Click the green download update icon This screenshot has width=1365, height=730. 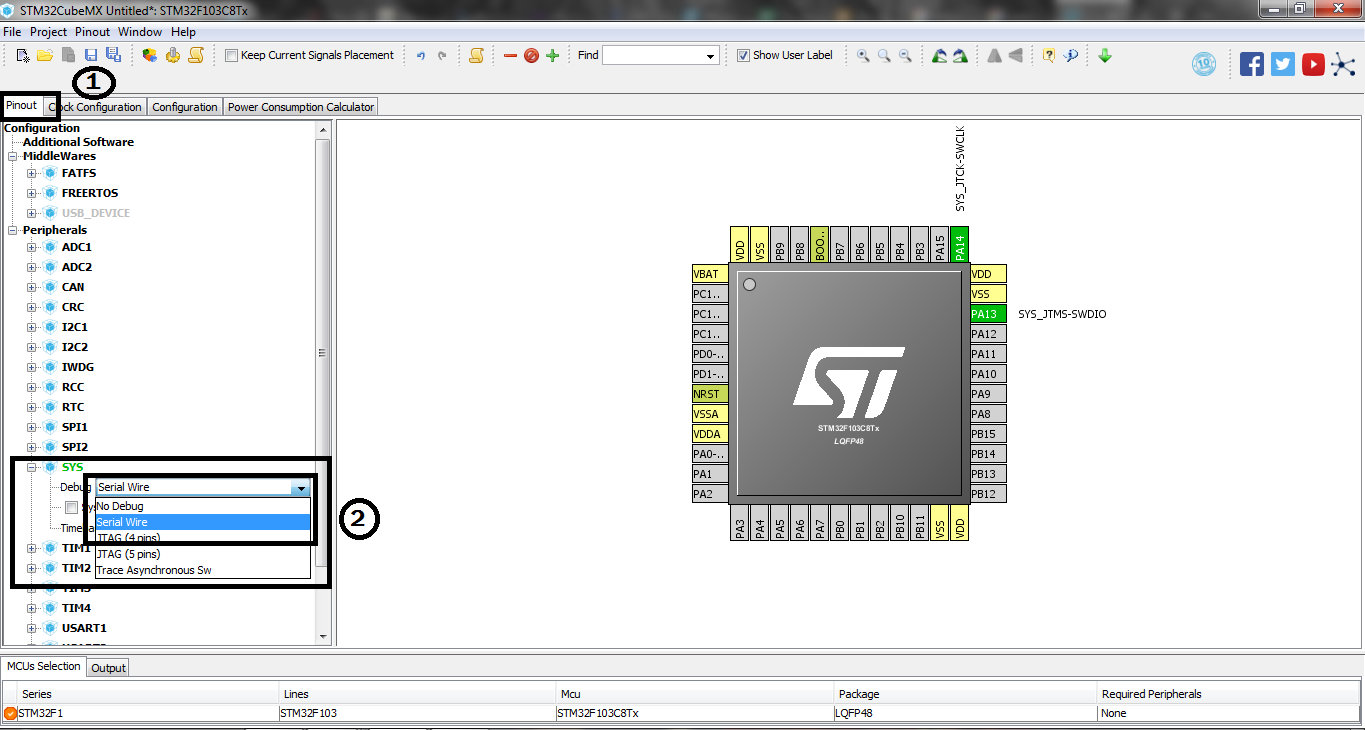(1104, 55)
